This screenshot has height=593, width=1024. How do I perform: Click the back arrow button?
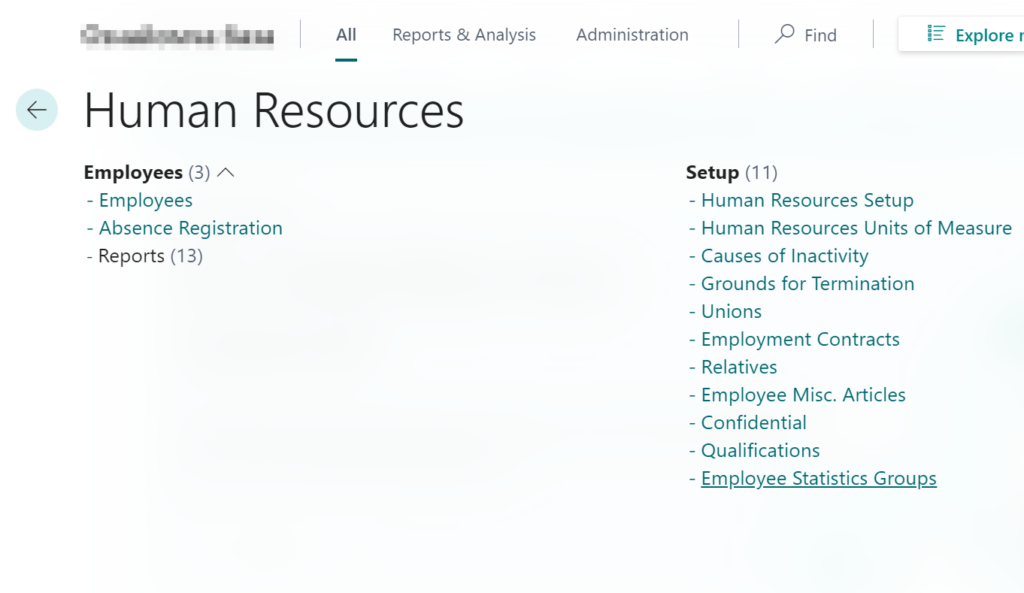[x=37, y=110]
